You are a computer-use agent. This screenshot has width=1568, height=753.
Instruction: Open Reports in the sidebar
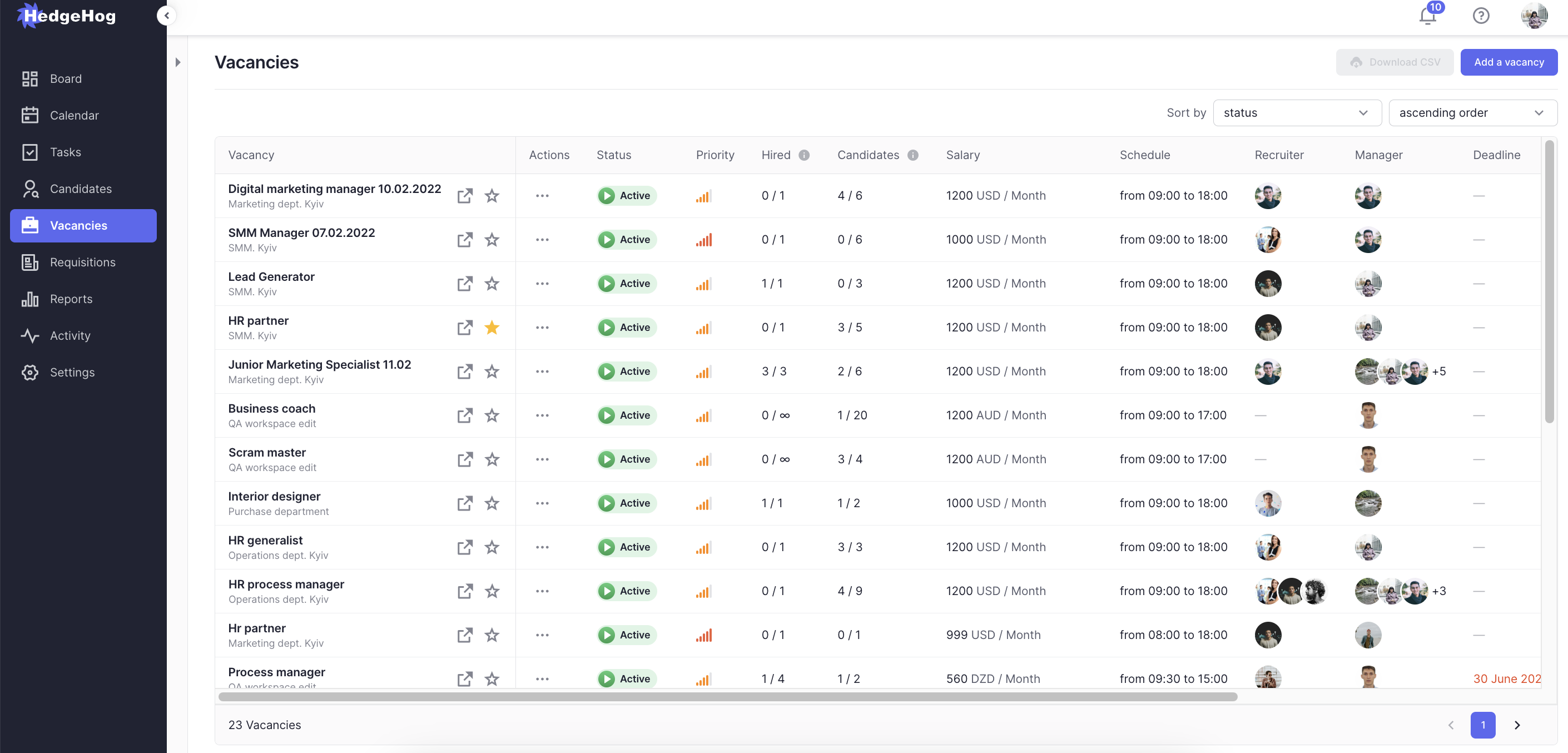click(x=71, y=299)
